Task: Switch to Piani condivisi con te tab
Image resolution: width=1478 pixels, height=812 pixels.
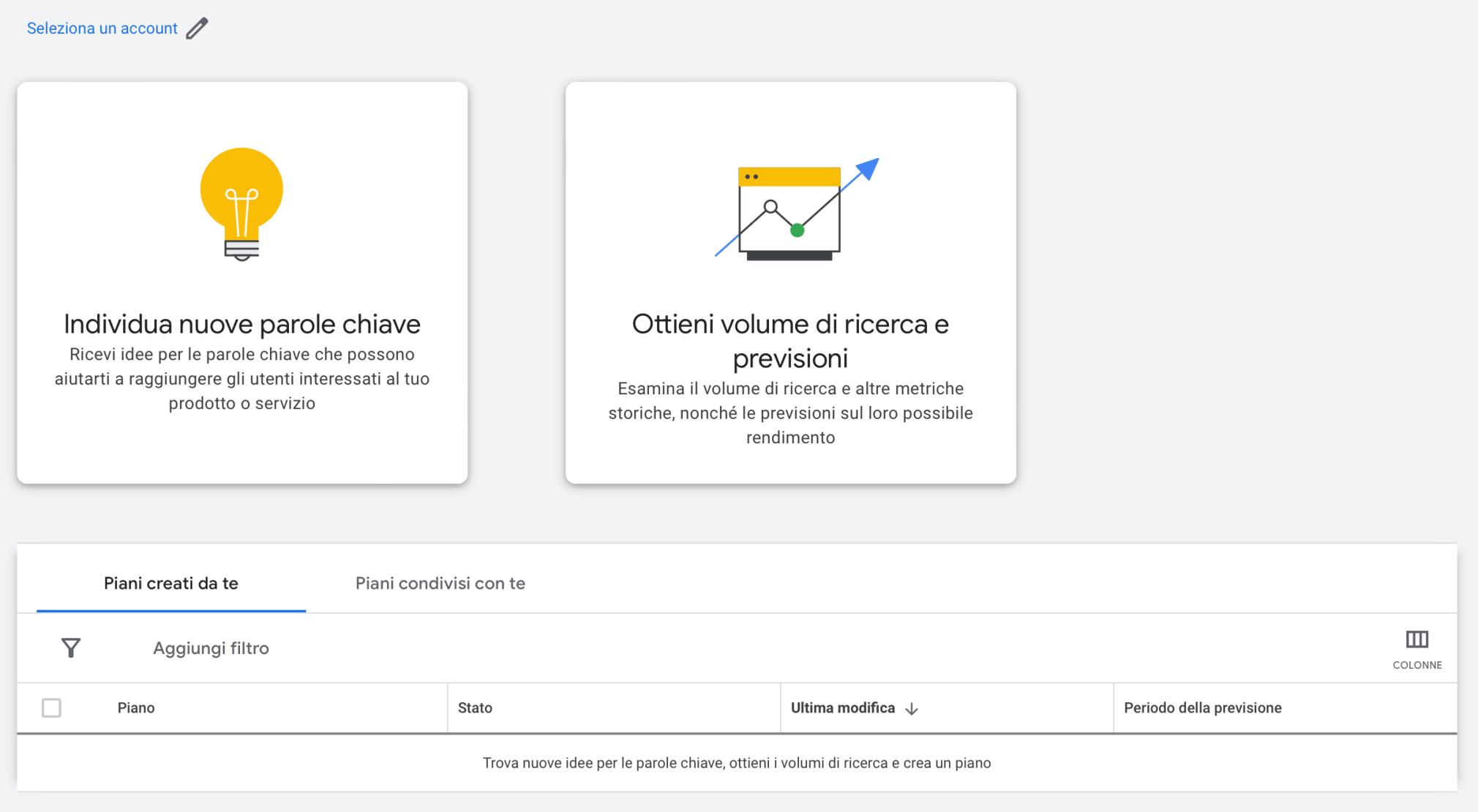Action: coord(440,583)
